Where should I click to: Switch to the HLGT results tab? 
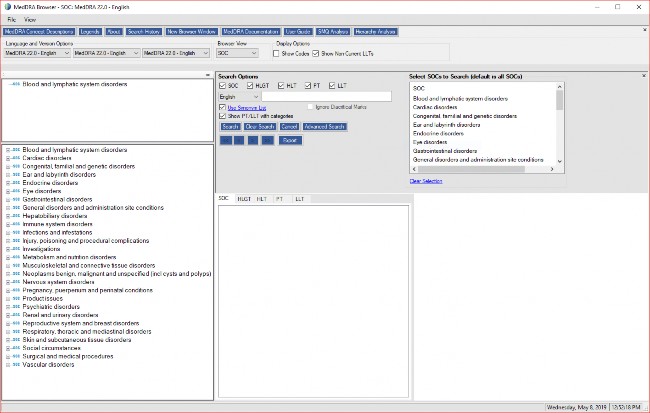242,199
